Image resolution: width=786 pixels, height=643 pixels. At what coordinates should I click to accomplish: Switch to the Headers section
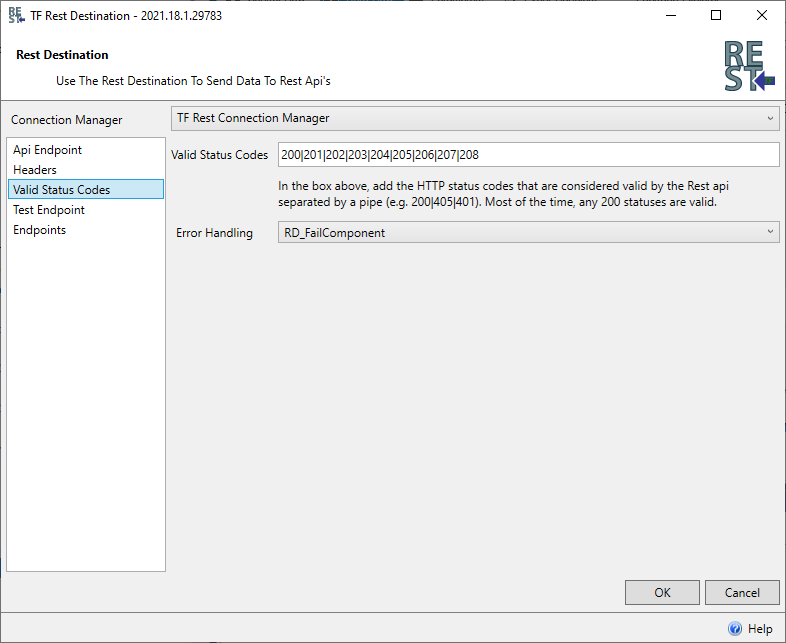(x=35, y=170)
